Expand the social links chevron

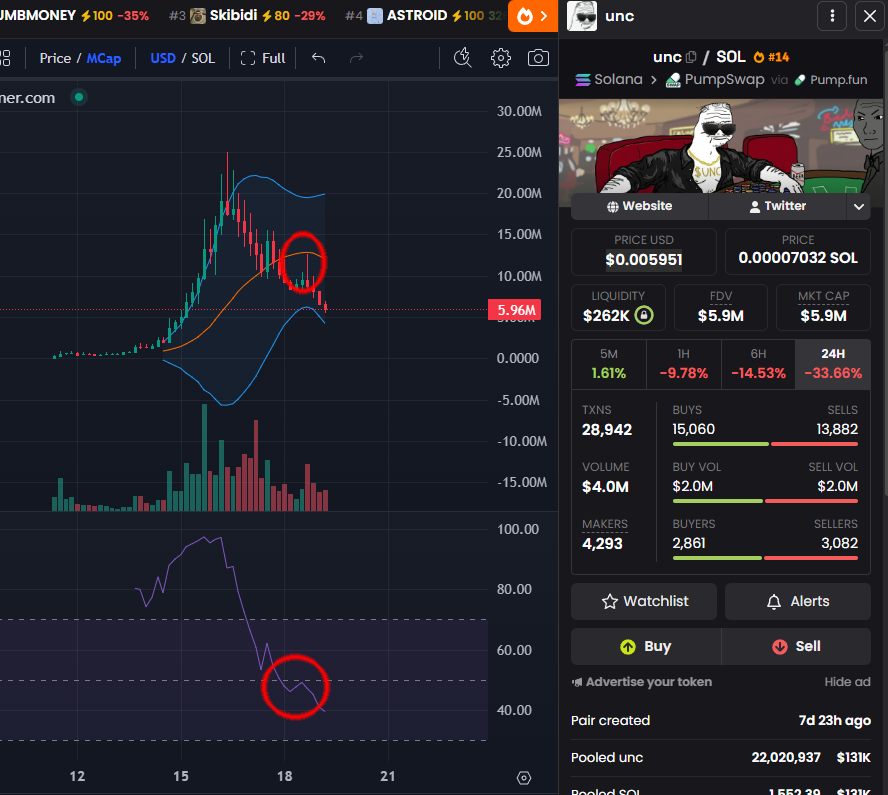click(x=859, y=207)
